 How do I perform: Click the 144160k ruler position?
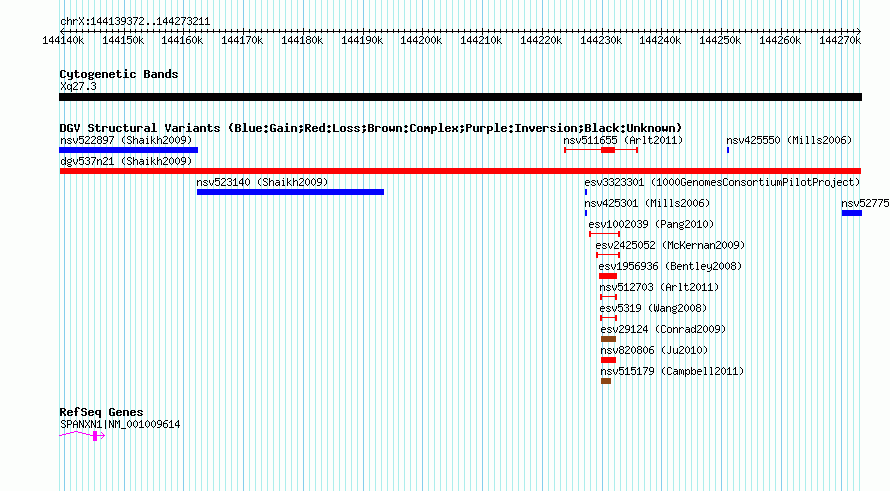pos(182,40)
